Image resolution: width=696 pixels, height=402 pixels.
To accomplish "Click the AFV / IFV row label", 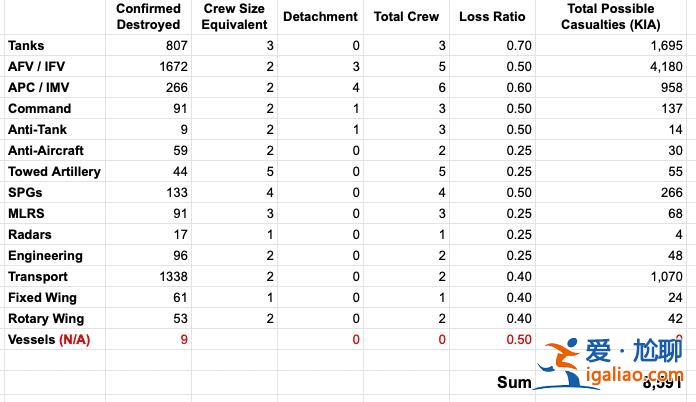I will (38, 66).
